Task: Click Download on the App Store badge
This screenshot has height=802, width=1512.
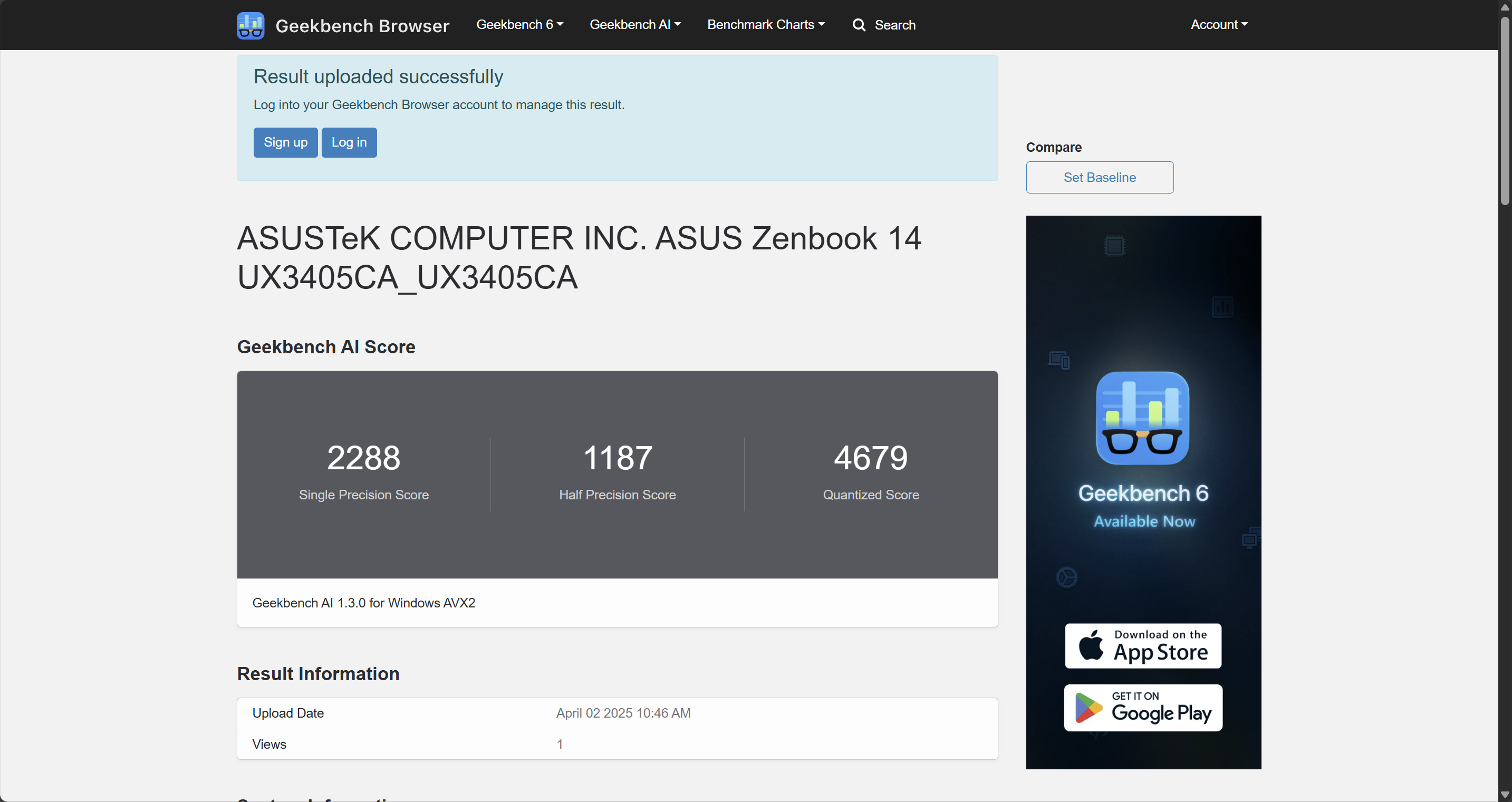Action: pyautogui.click(x=1143, y=645)
